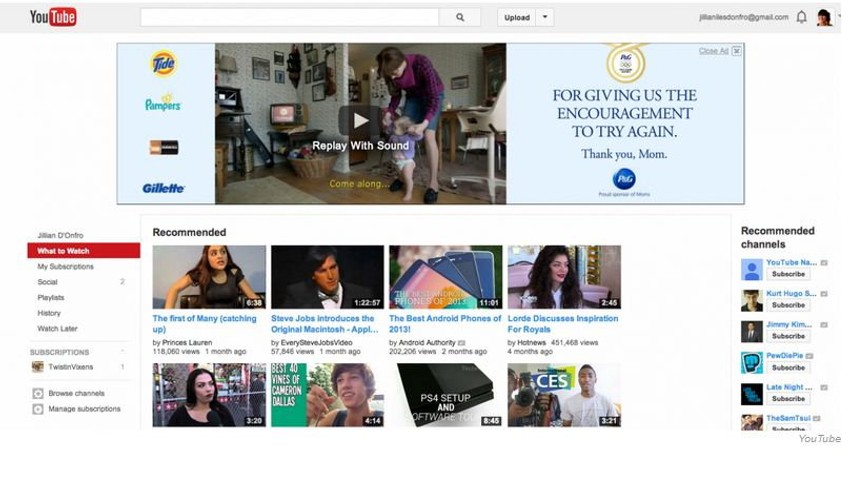Open My Subscriptions in sidebar
This screenshot has height=490, width=850.
tap(66, 267)
